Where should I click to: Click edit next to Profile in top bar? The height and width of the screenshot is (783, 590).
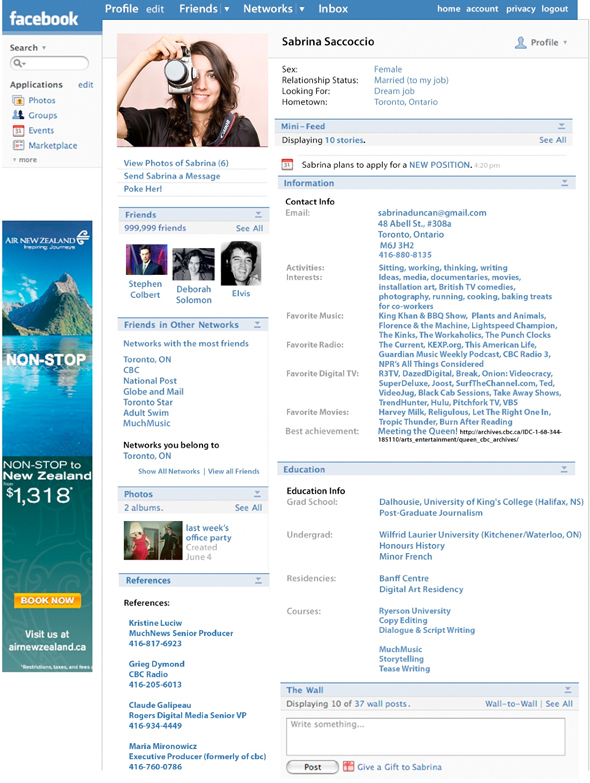point(155,9)
